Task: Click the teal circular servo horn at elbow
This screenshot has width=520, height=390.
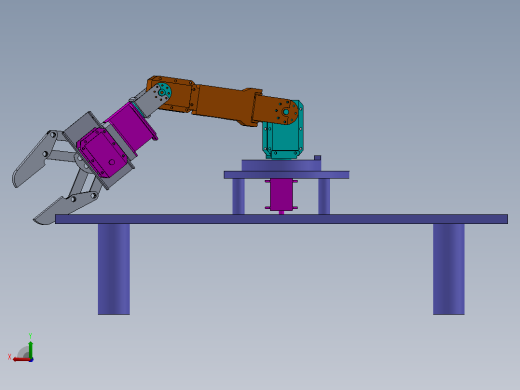Action: [163, 91]
